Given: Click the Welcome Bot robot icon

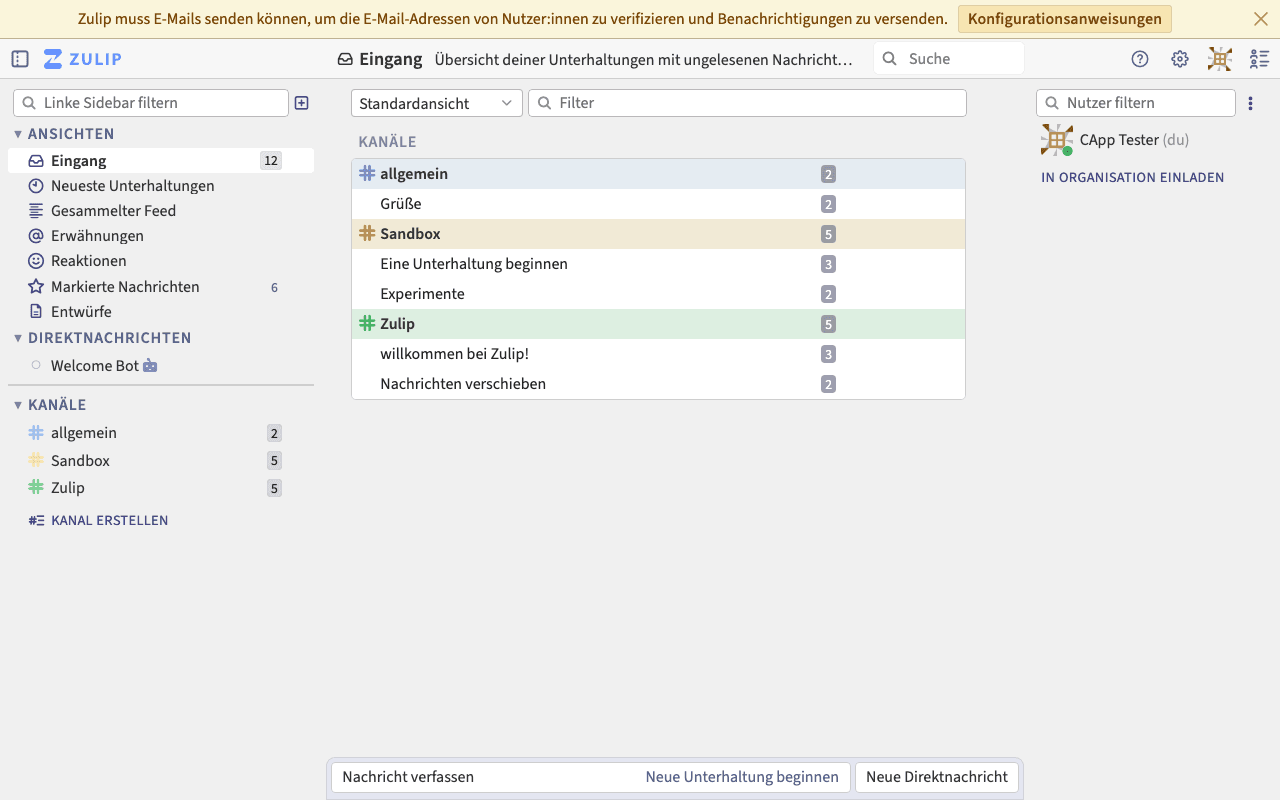Looking at the screenshot, I should coord(150,366).
